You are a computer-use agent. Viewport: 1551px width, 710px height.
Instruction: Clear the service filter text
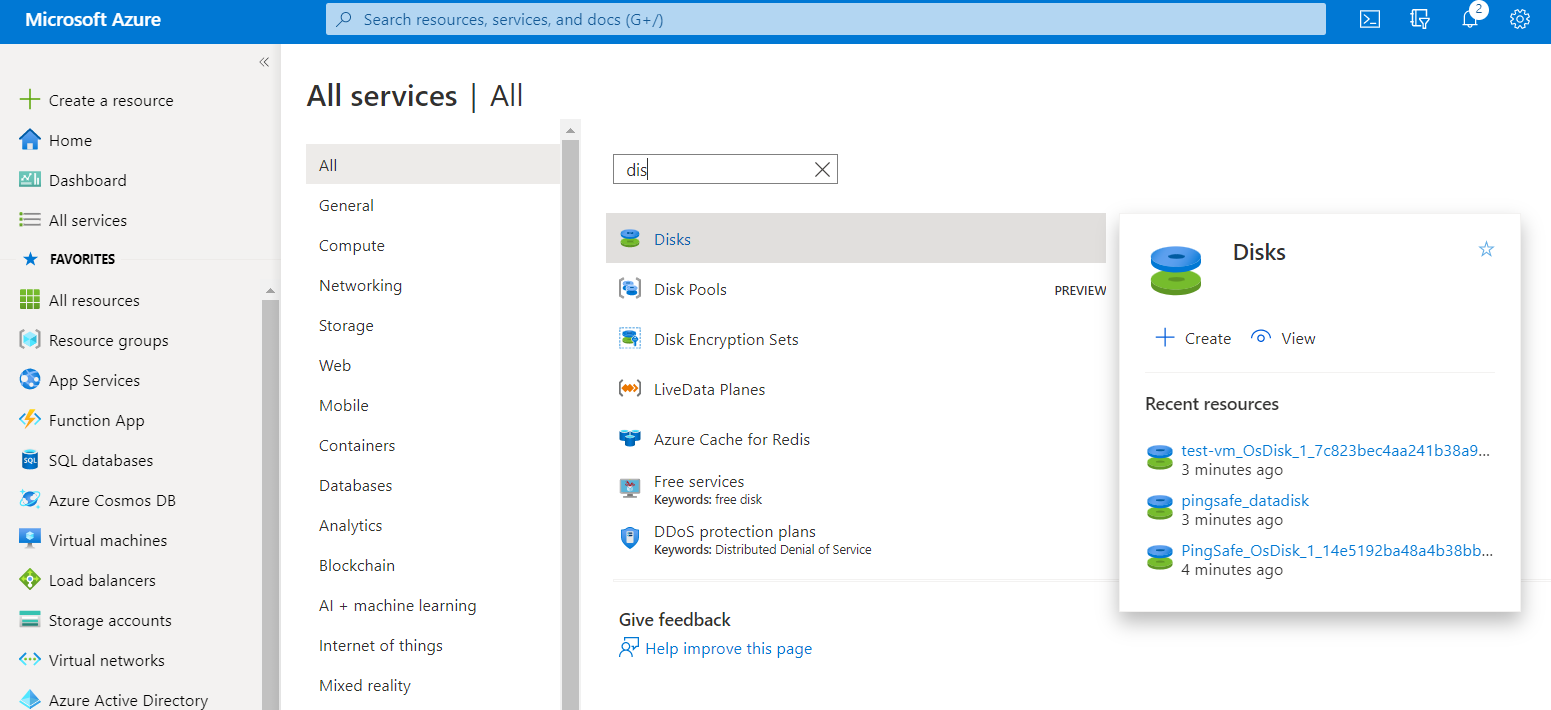(822, 170)
